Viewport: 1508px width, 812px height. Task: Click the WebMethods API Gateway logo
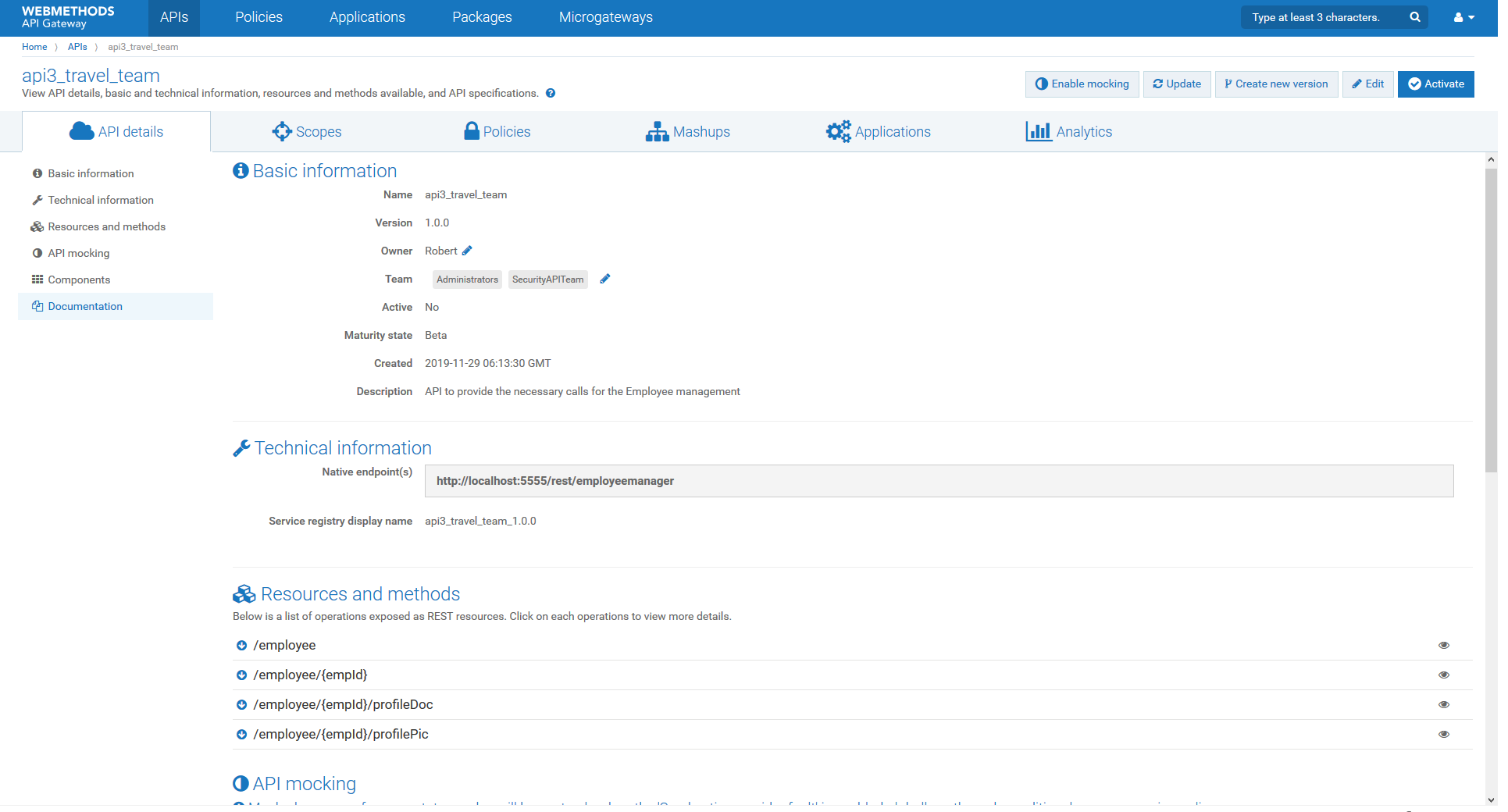[68, 17]
